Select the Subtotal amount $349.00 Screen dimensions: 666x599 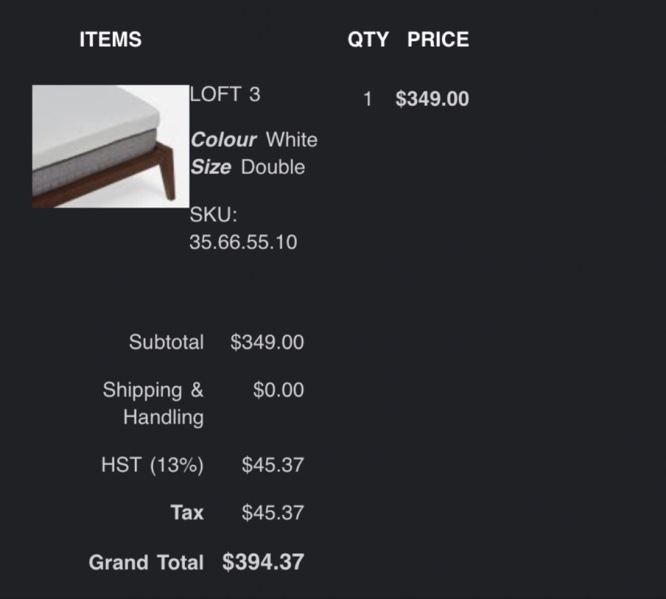coord(267,342)
